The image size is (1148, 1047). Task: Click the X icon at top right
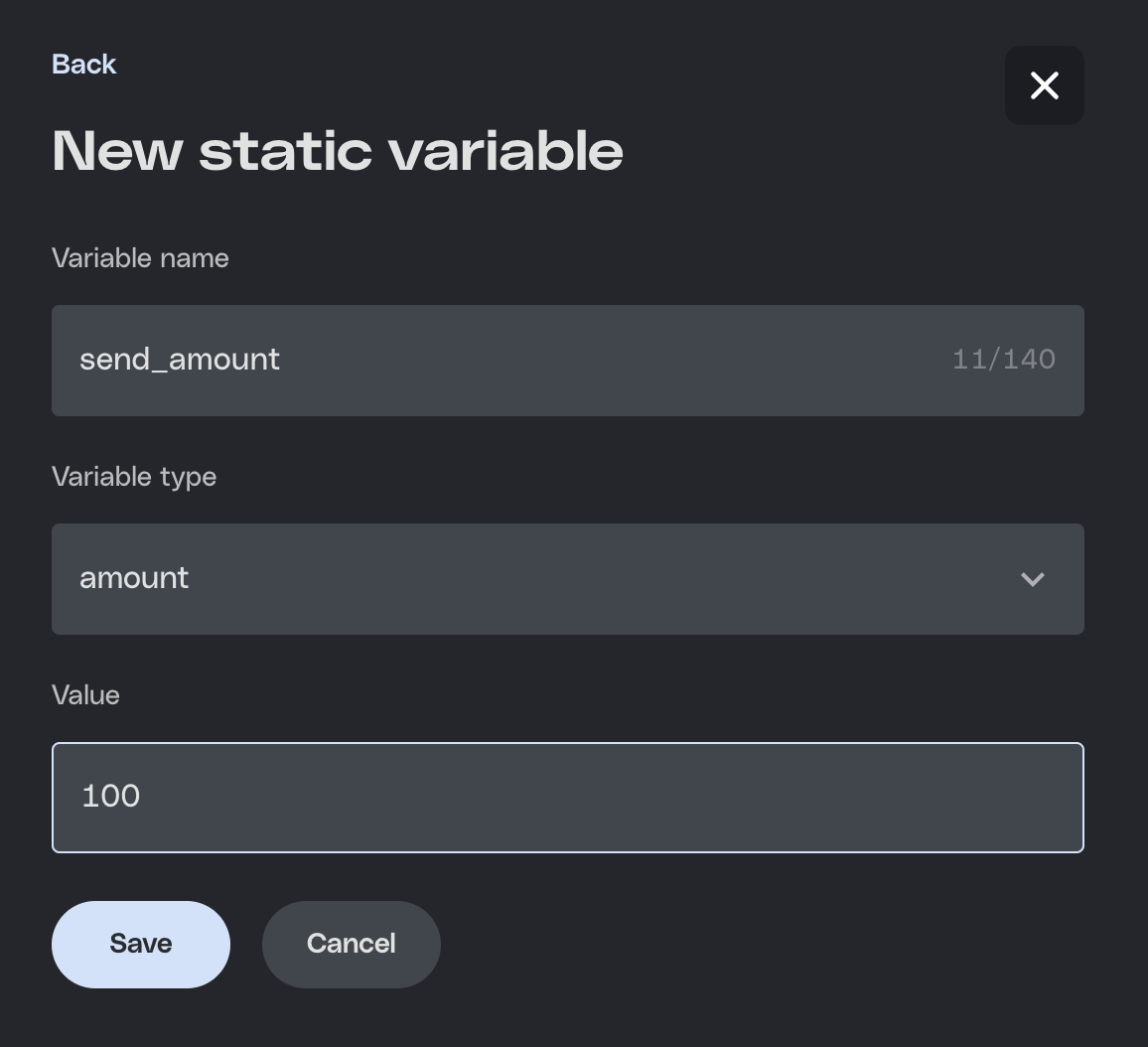[1045, 85]
